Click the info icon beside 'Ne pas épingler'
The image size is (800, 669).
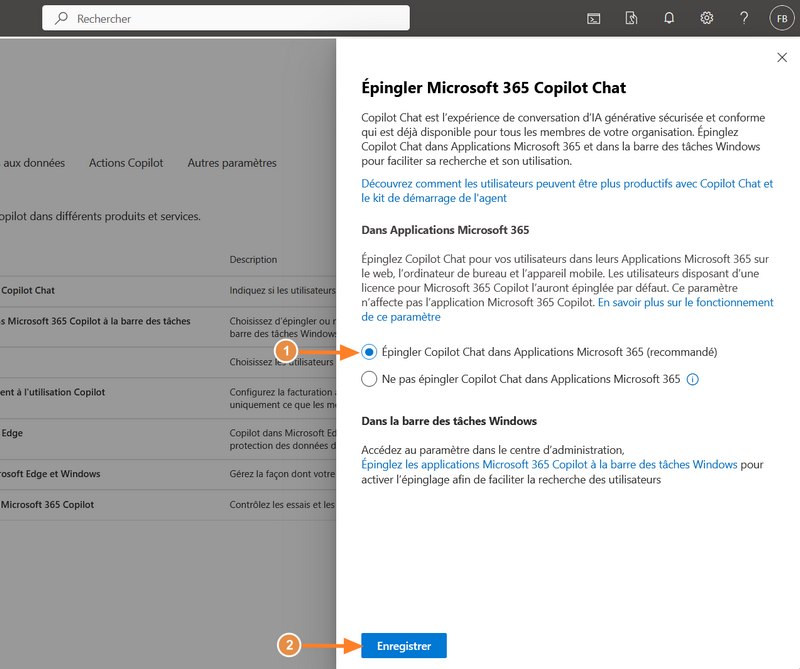pyautogui.click(x=692, y=379)
